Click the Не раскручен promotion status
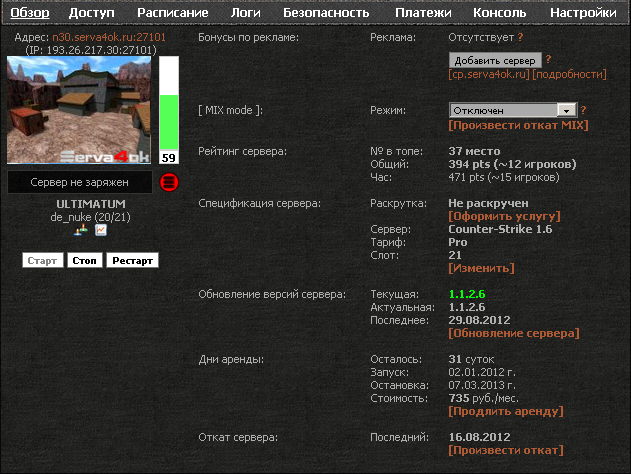The image size is (631, 474). pos(489,203)
